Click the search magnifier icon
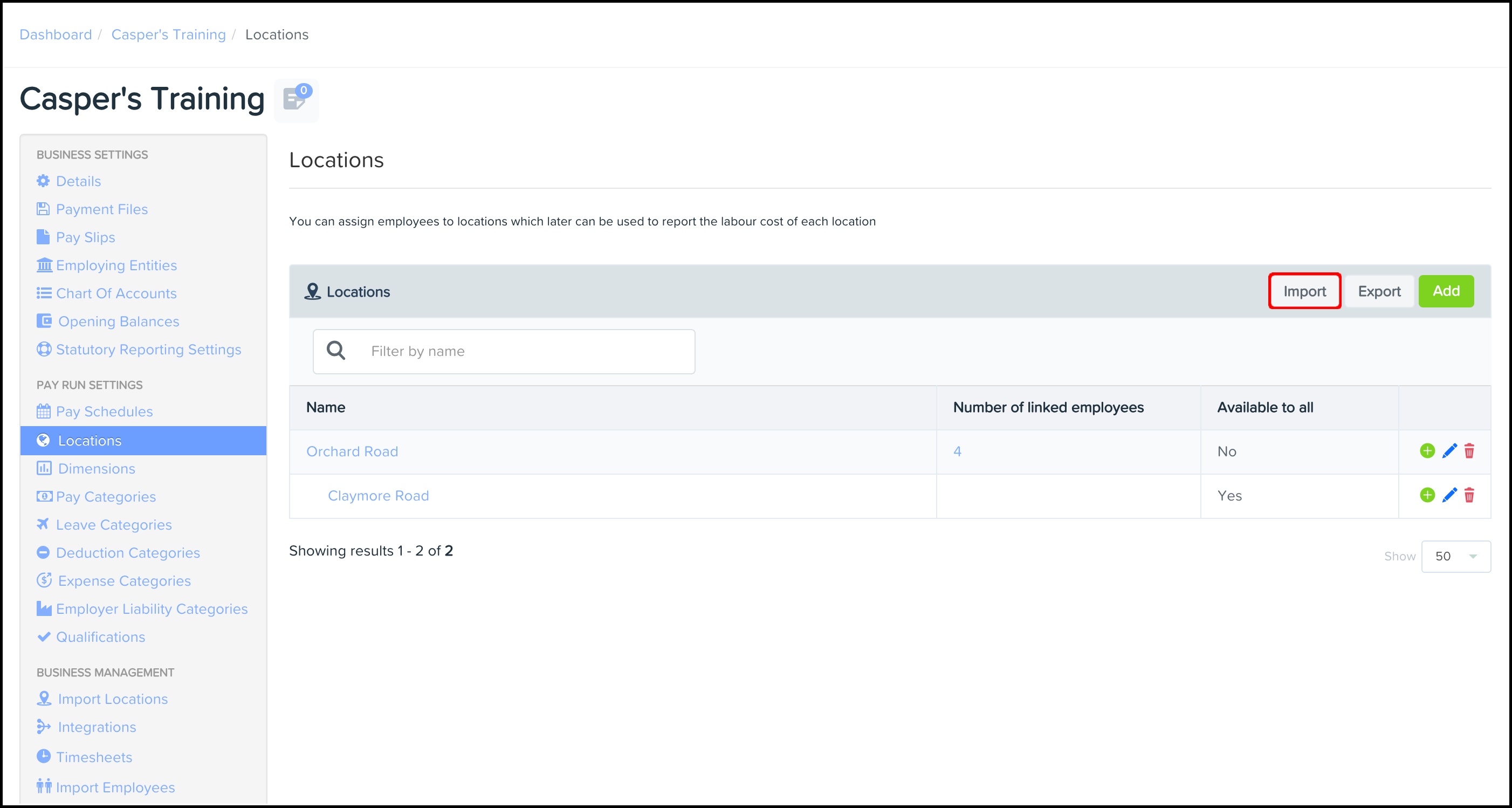 (x=336, y=351)
